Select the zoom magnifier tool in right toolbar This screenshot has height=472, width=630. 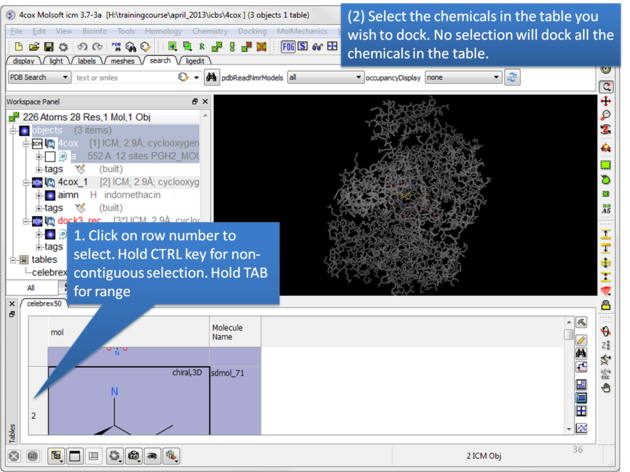(606, 116)
